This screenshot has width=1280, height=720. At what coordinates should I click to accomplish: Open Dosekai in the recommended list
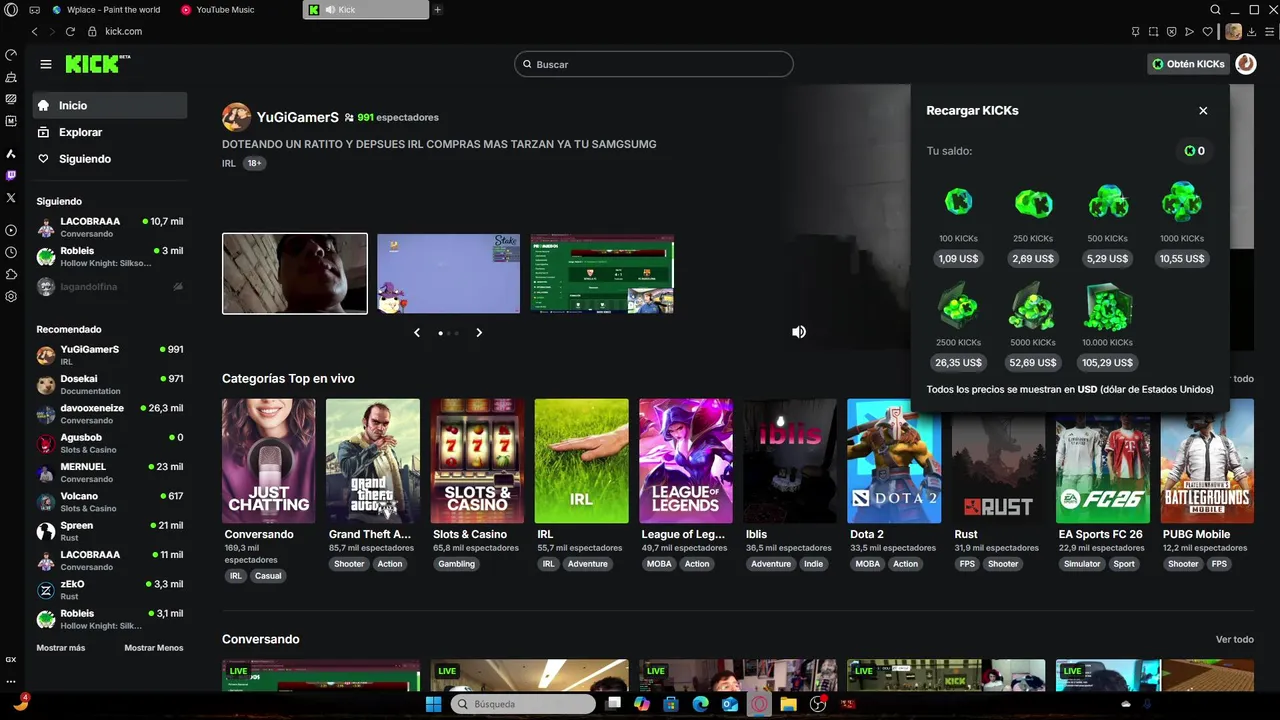[110, 385]
